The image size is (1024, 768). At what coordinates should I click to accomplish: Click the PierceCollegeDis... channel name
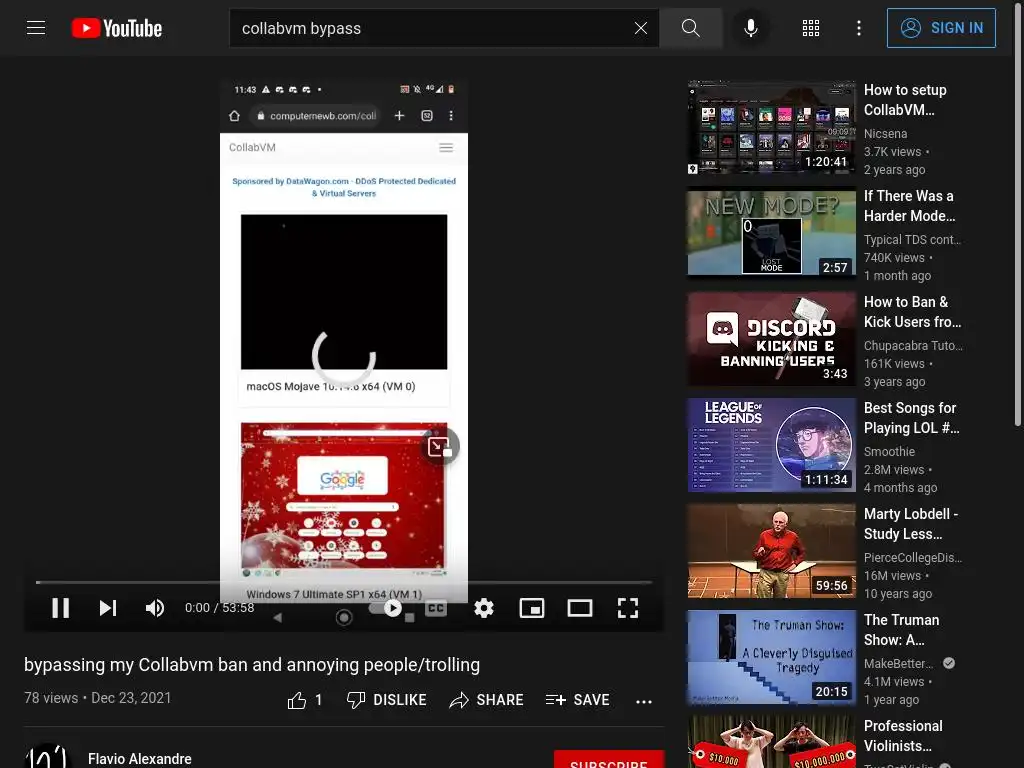pyautogui.click(x=913, y=557)
